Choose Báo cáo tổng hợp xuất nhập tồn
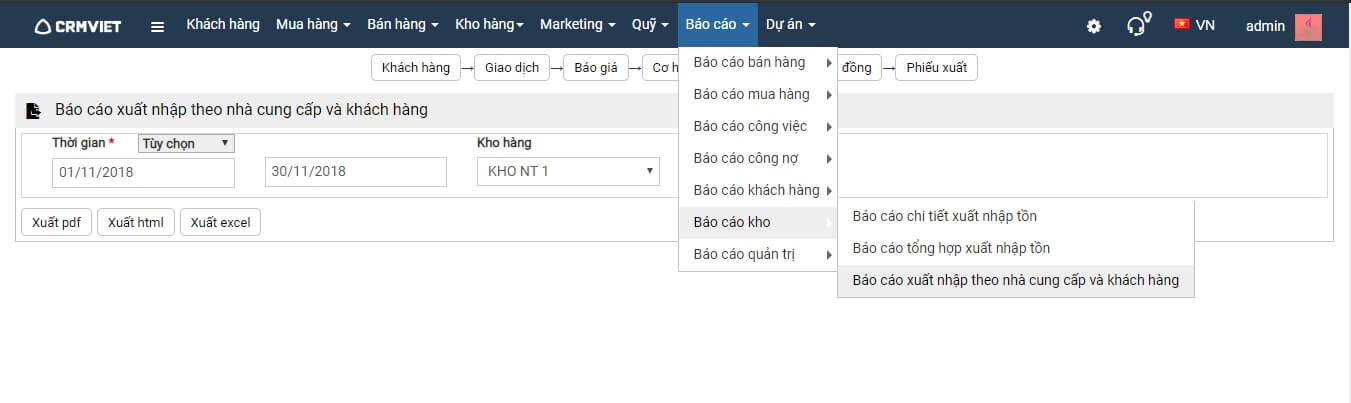 (1016, 248)
